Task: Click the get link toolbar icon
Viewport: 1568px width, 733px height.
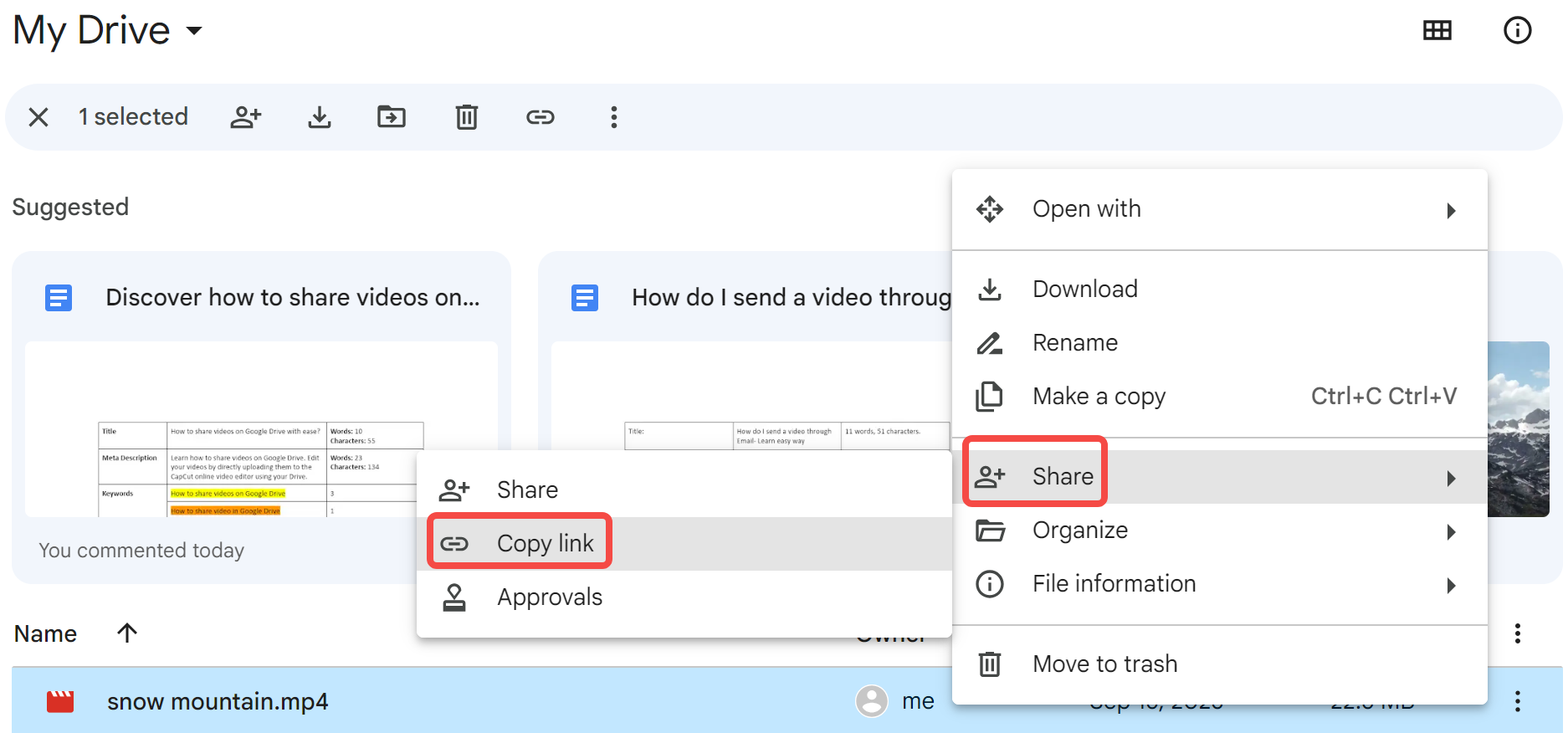Action: (540, 117)
